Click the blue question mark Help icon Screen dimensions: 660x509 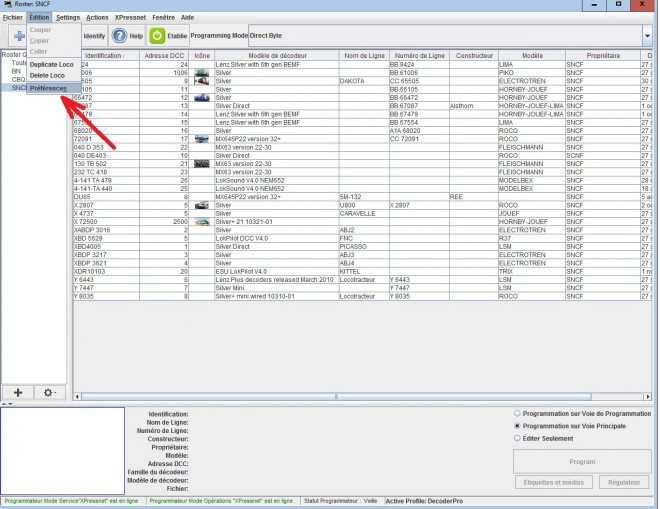119,36
